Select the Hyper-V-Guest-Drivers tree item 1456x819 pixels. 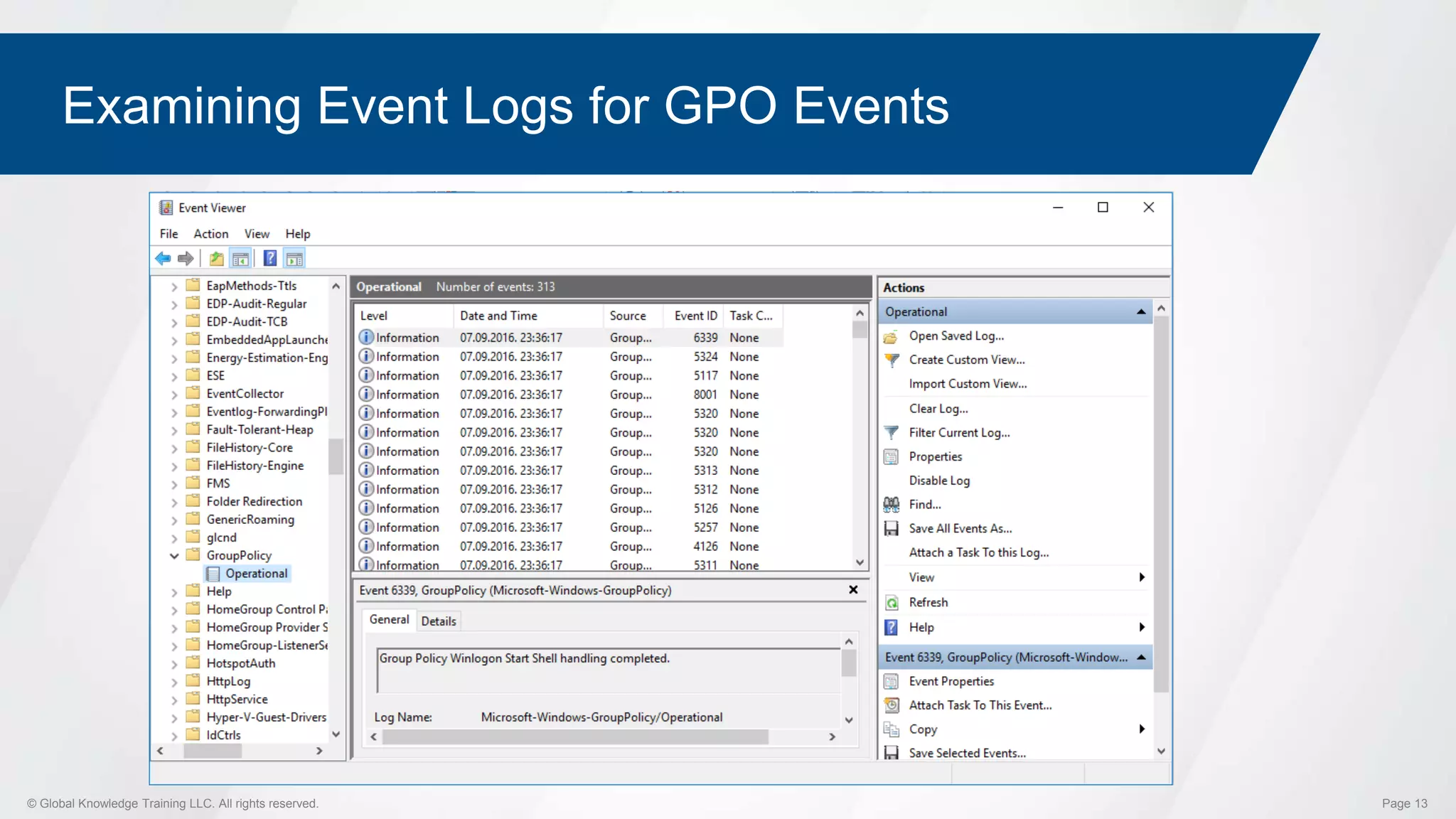tap(266, 717)
